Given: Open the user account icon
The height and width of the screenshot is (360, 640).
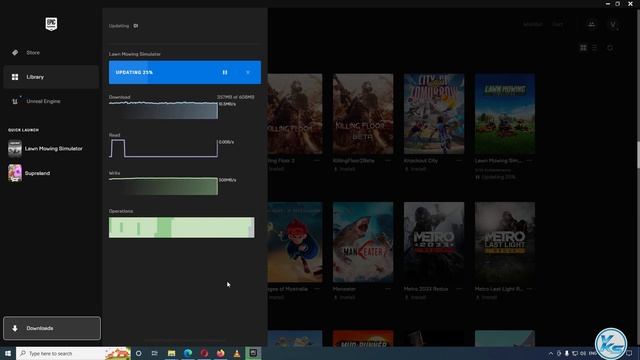Looking at the screenshot, I should point(613,24).
